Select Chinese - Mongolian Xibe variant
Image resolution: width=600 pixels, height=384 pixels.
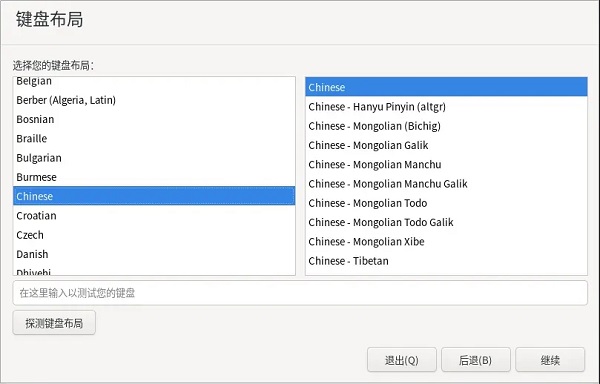[446, 242]
